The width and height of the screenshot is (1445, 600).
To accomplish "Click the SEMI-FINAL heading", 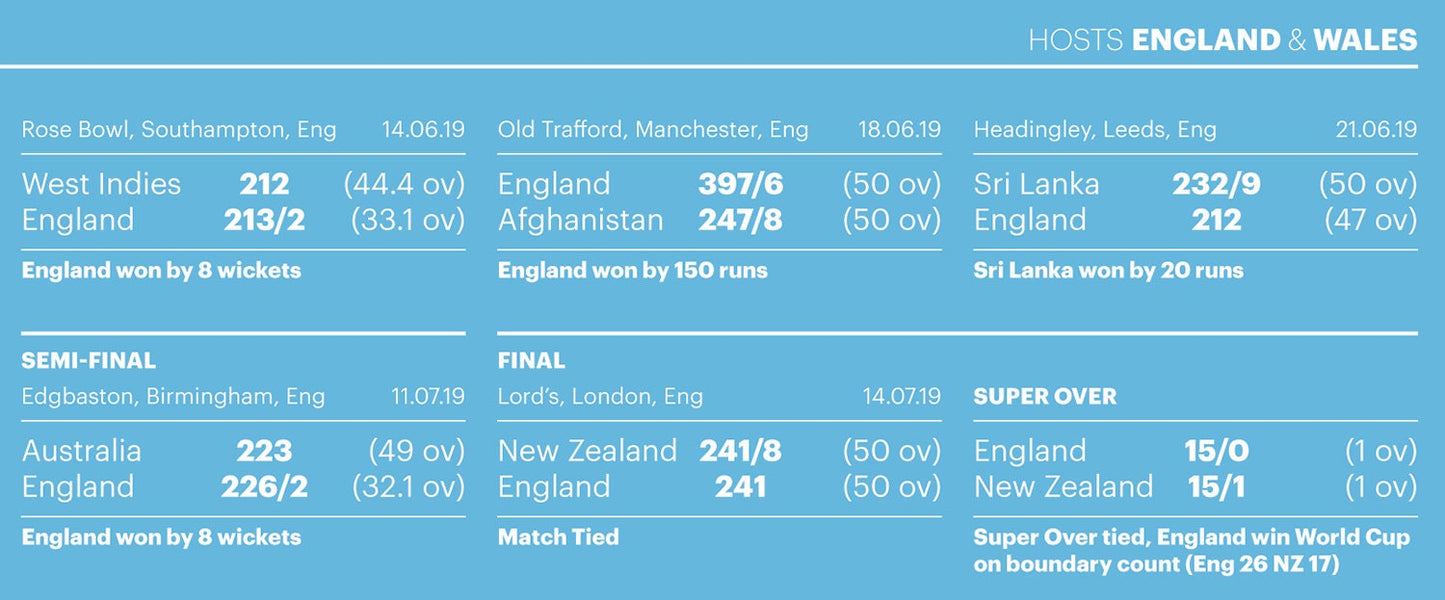I will pos(89,361).
